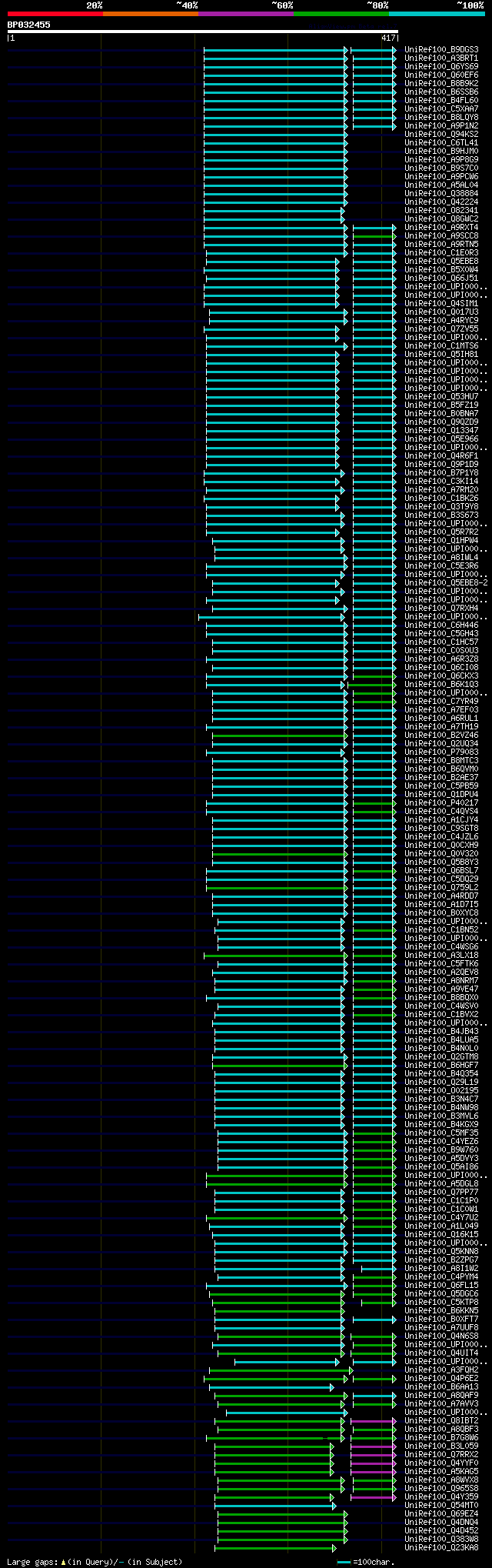Click the UniRef100_A5AL04 entry
Viewport: 492px width, 1568px height.
(x=441, y=185)
